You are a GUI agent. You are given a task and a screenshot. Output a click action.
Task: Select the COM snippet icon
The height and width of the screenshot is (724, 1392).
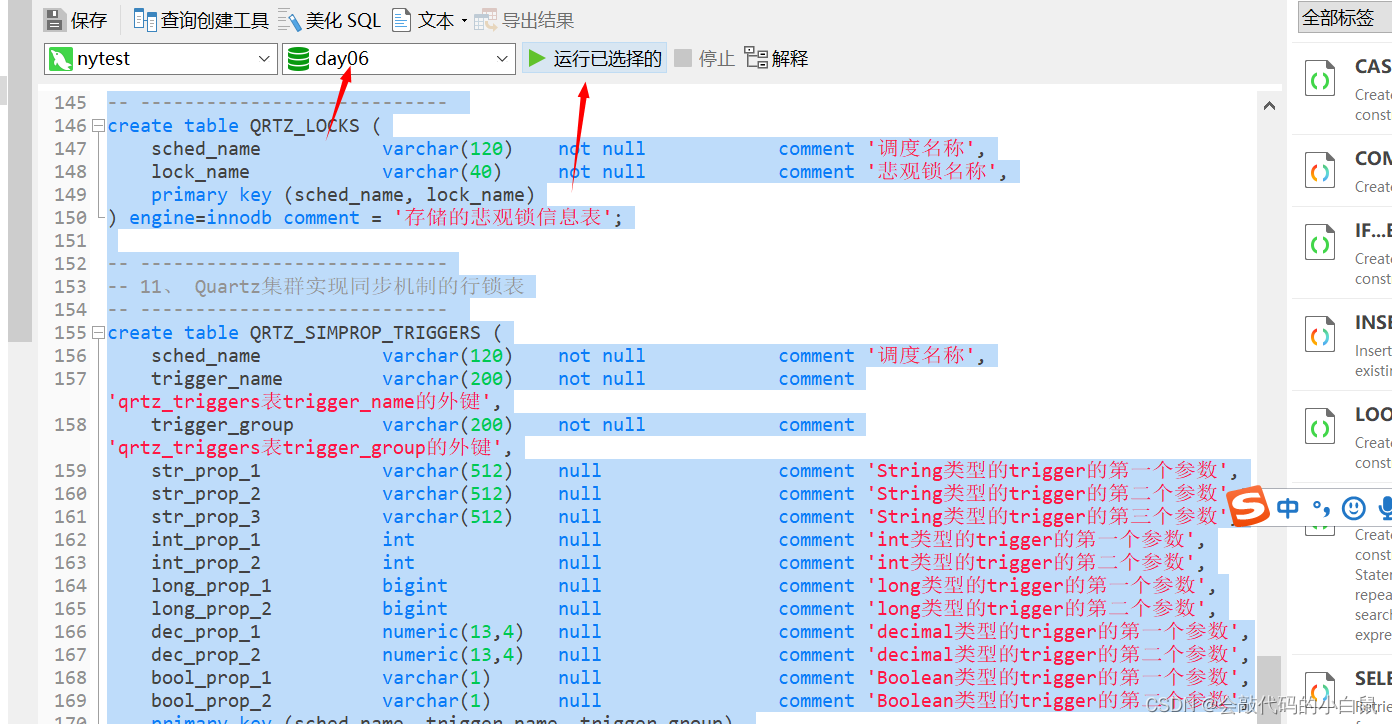click(x=1320, y=171)
